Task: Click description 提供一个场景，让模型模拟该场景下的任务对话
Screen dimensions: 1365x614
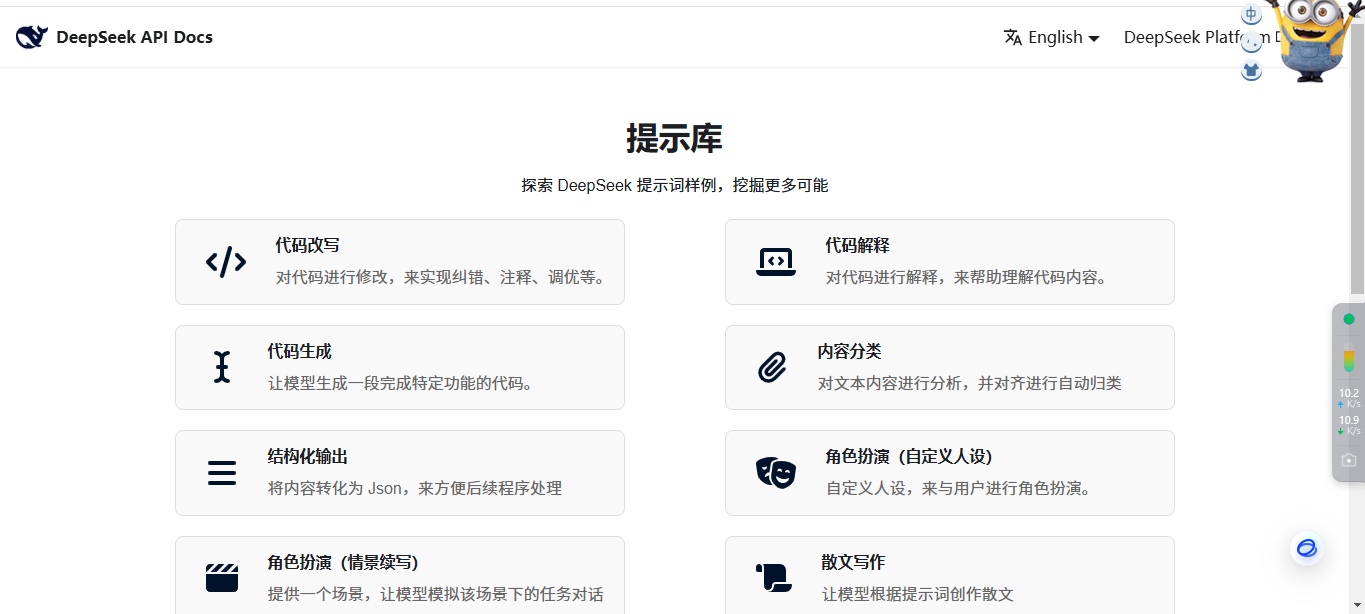Action: pos(435,594)
